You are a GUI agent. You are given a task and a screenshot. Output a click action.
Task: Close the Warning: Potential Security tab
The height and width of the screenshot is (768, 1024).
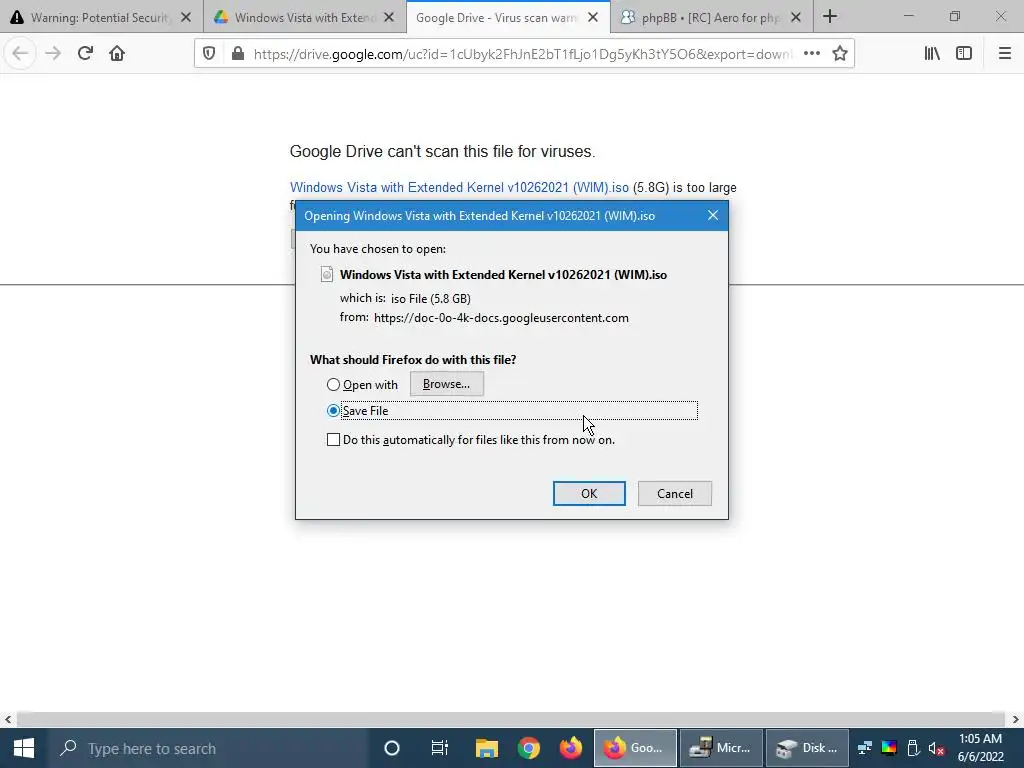click(186, 18)
